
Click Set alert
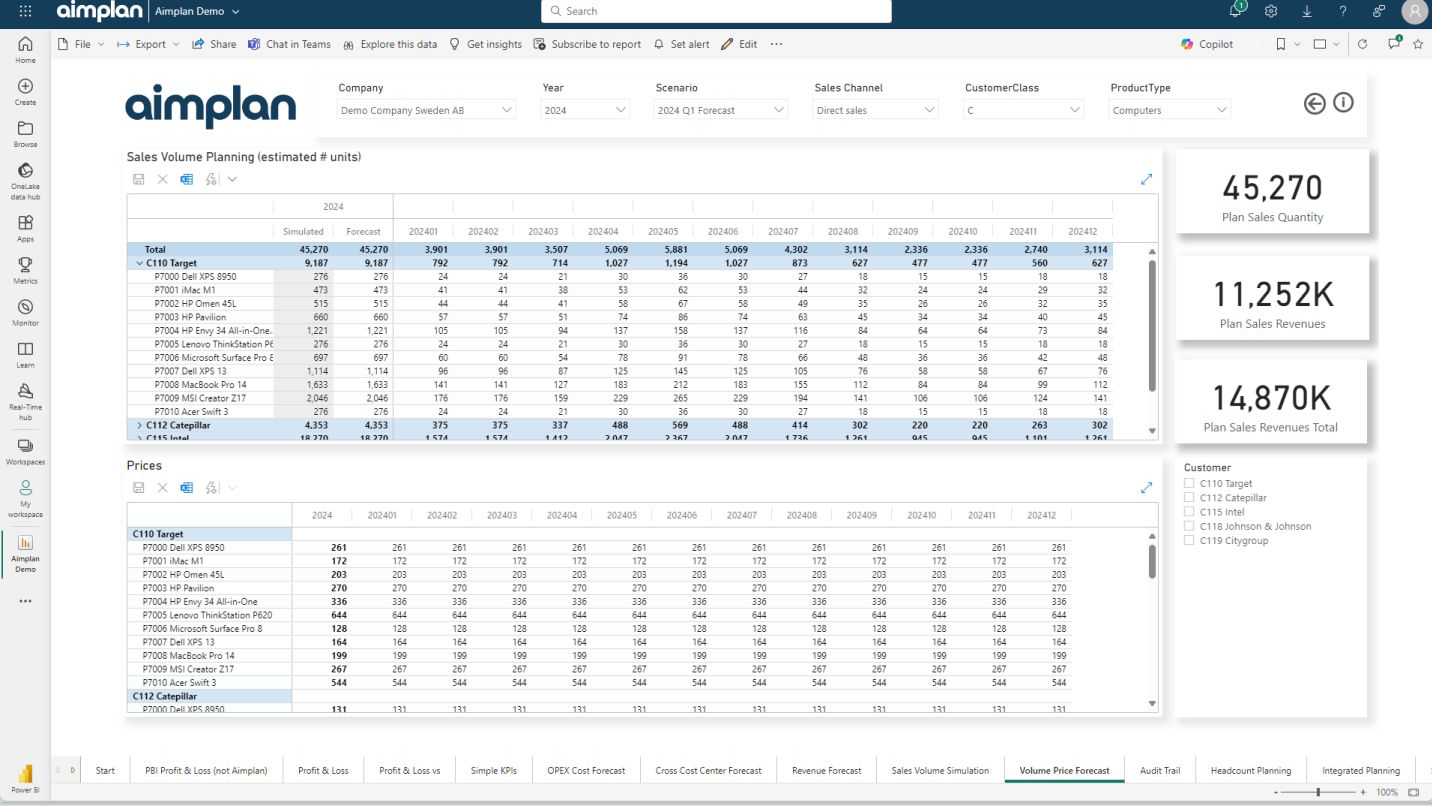[x=681, y=44]
